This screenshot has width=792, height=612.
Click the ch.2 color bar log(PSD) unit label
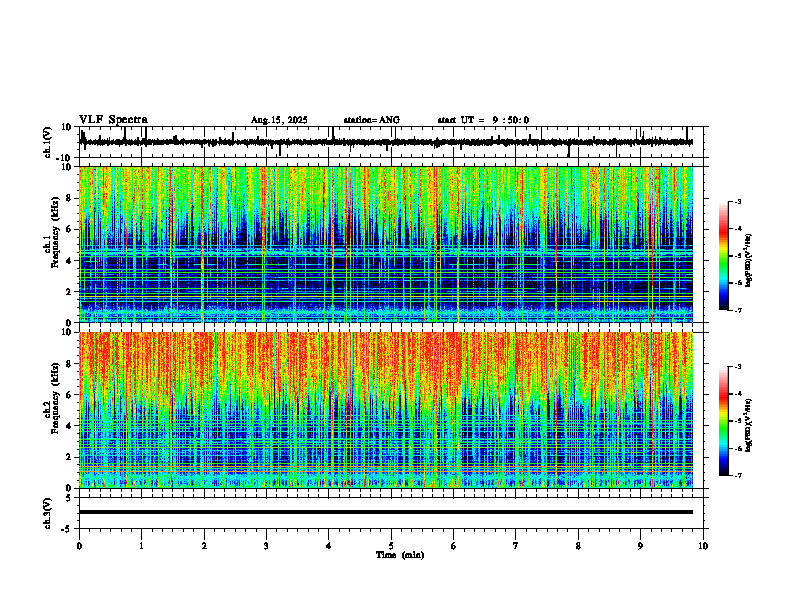749,426
